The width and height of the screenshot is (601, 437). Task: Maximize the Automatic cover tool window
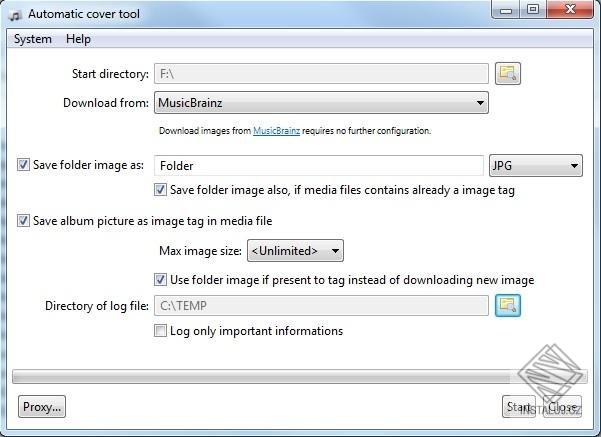click(x=533, y=10)
